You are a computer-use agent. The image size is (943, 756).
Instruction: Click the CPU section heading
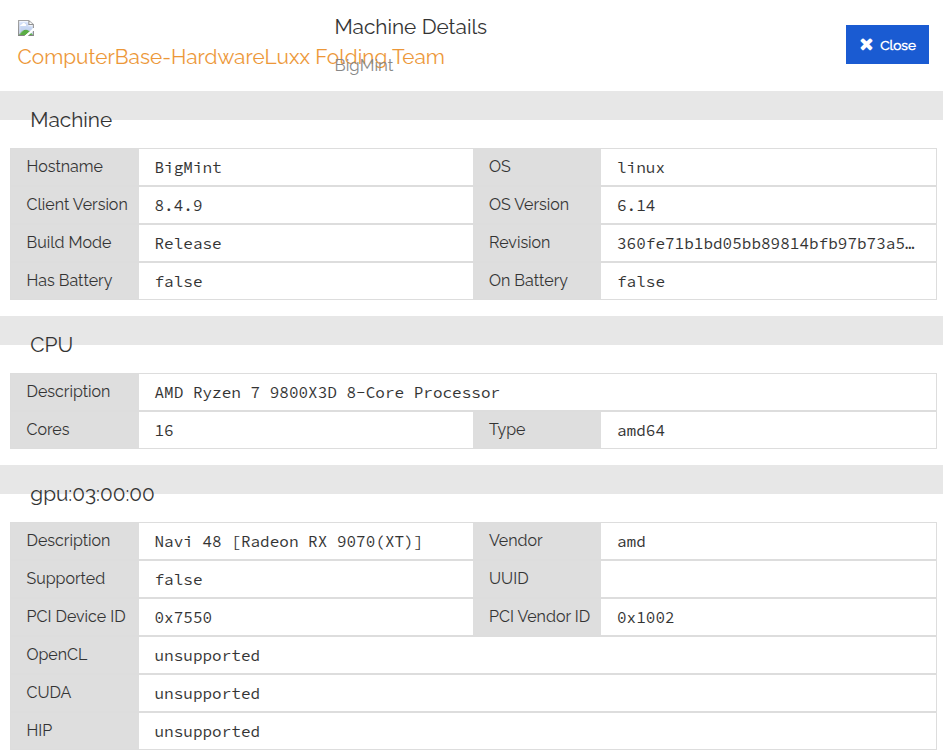point(51,345)
